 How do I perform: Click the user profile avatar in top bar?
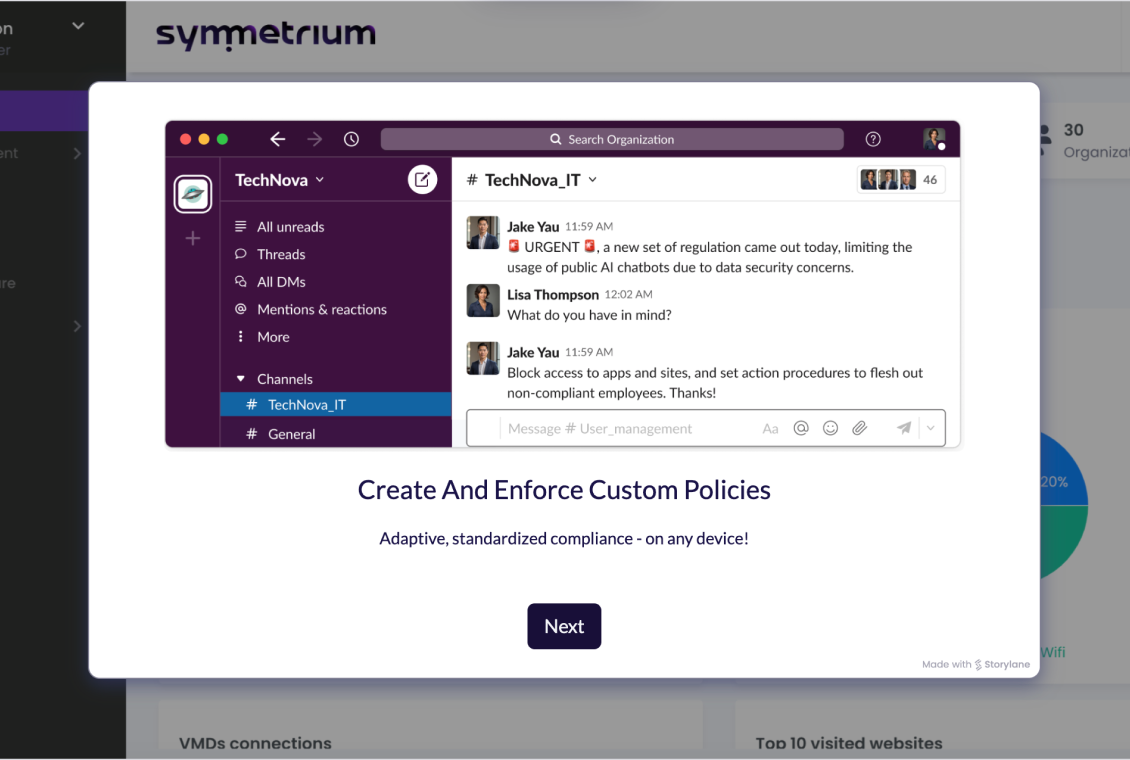tap(934, 139)
